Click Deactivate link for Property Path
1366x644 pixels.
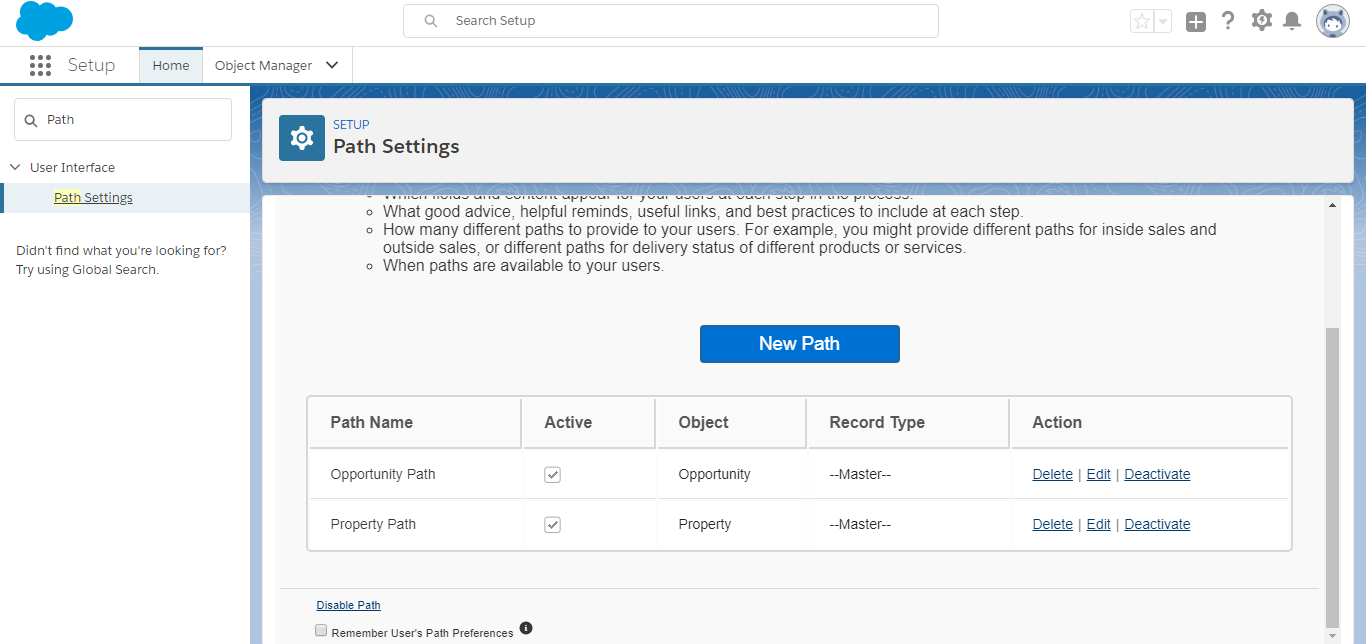(1157, 525)
